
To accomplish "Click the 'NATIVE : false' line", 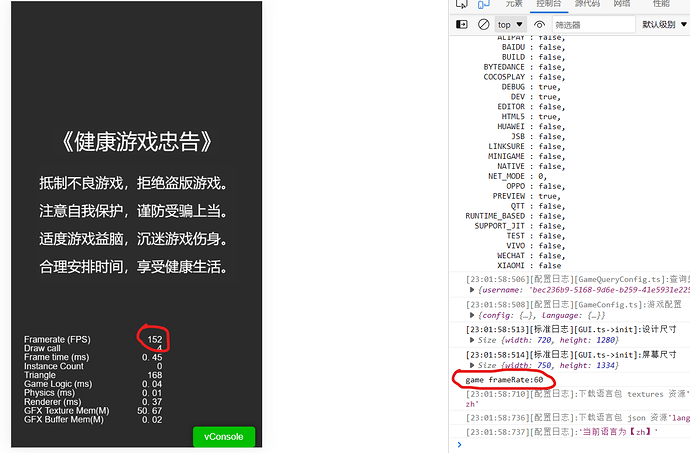I will (x=531, y=166).
